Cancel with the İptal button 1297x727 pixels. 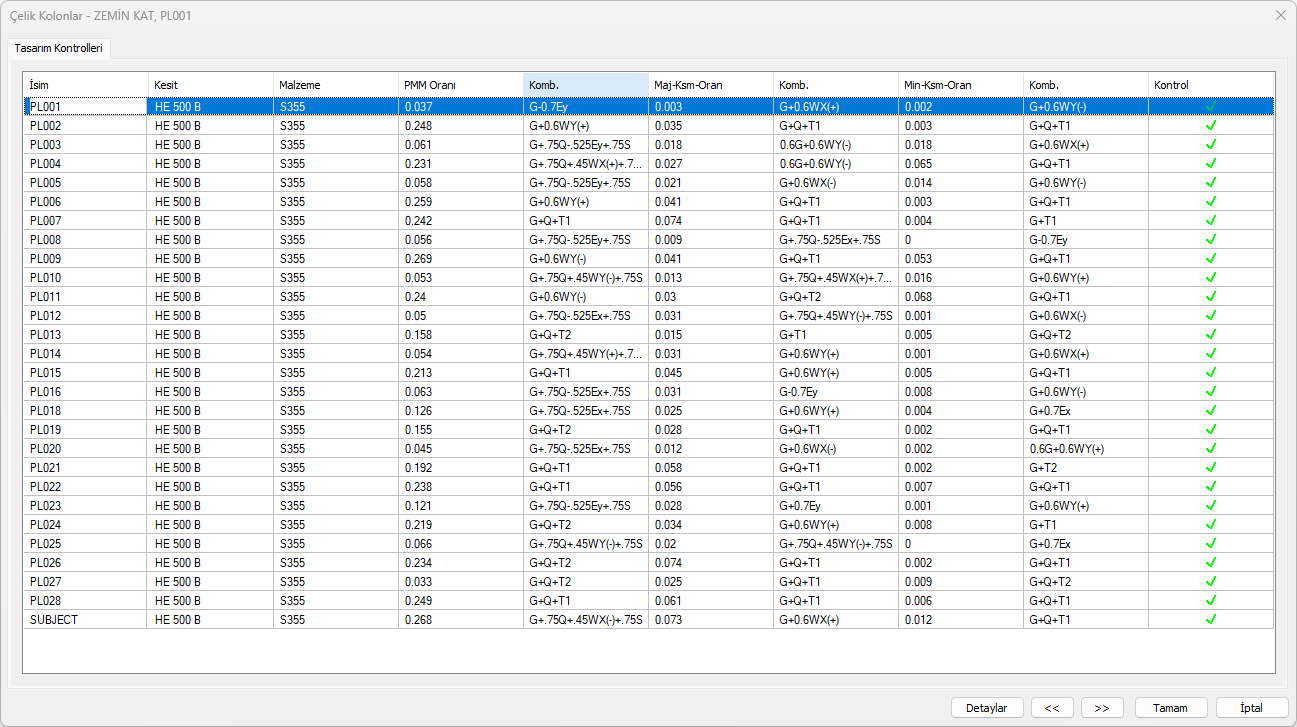tap(1252, 707)
